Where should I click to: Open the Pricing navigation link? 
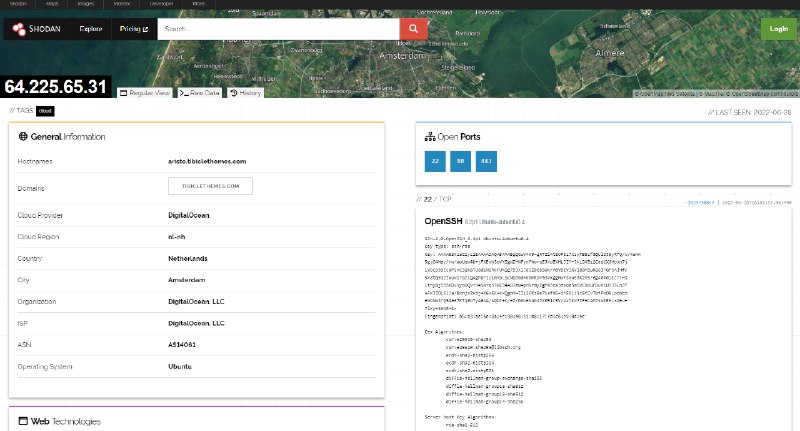pyautogui.click(x=134, y=29)
